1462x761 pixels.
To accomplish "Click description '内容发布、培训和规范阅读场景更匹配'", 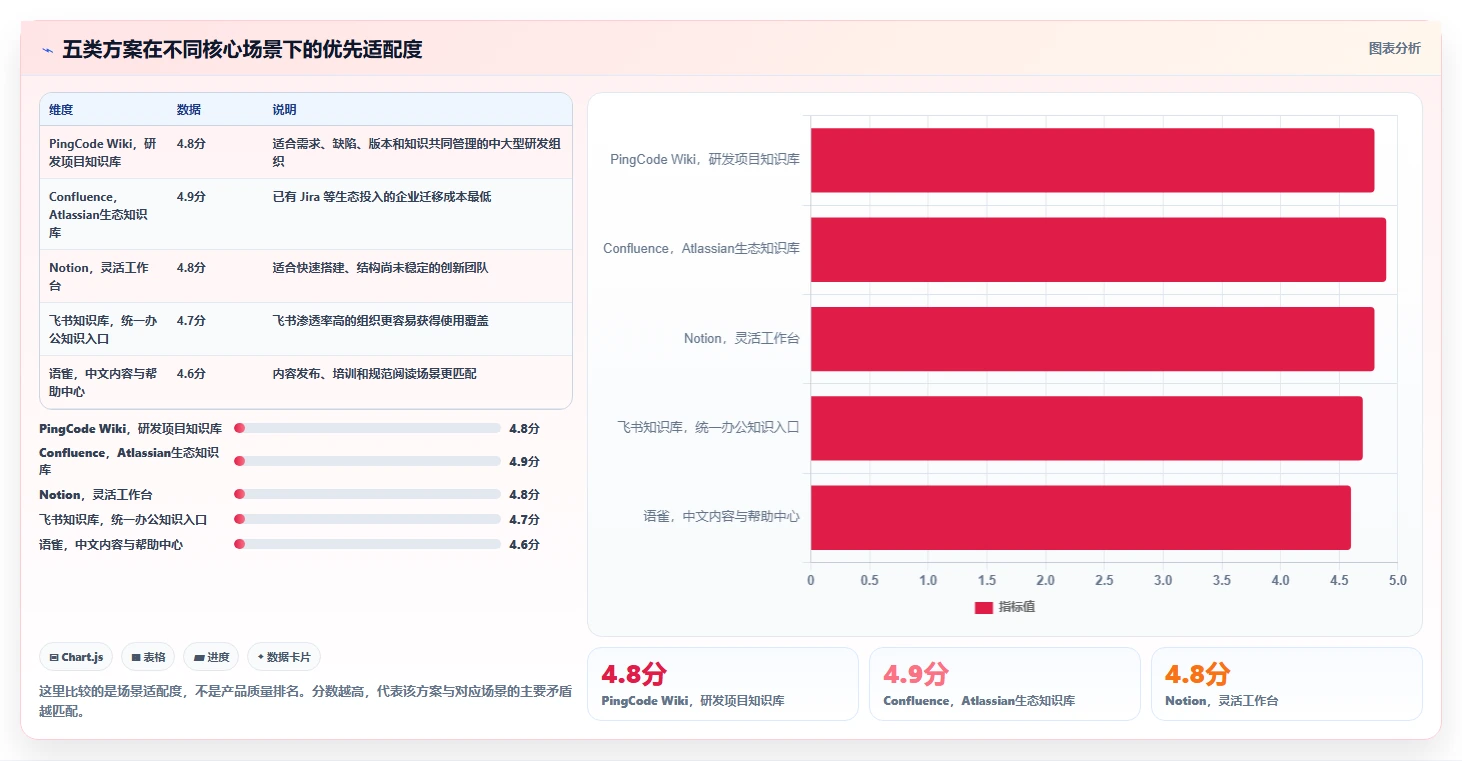I will 375,374.
